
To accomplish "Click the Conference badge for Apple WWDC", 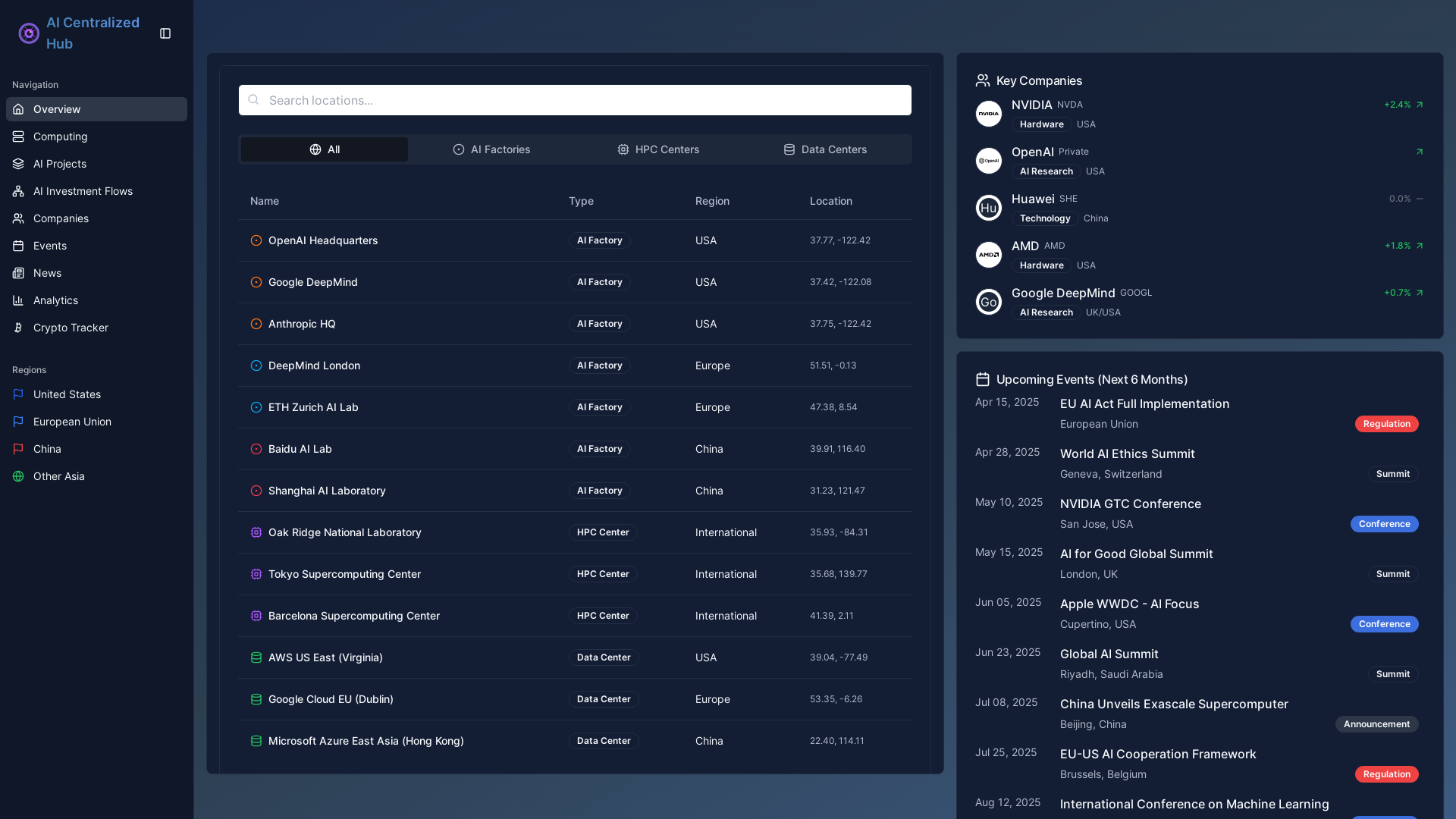I will coord(1384,624).
